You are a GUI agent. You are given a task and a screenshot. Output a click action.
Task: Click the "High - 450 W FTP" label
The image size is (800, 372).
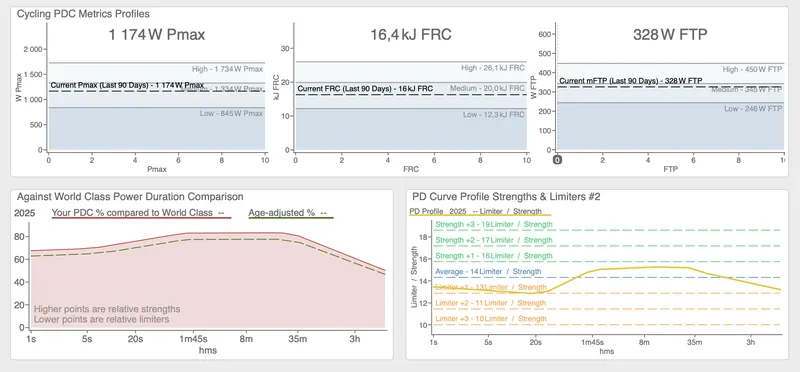(752, 69)
